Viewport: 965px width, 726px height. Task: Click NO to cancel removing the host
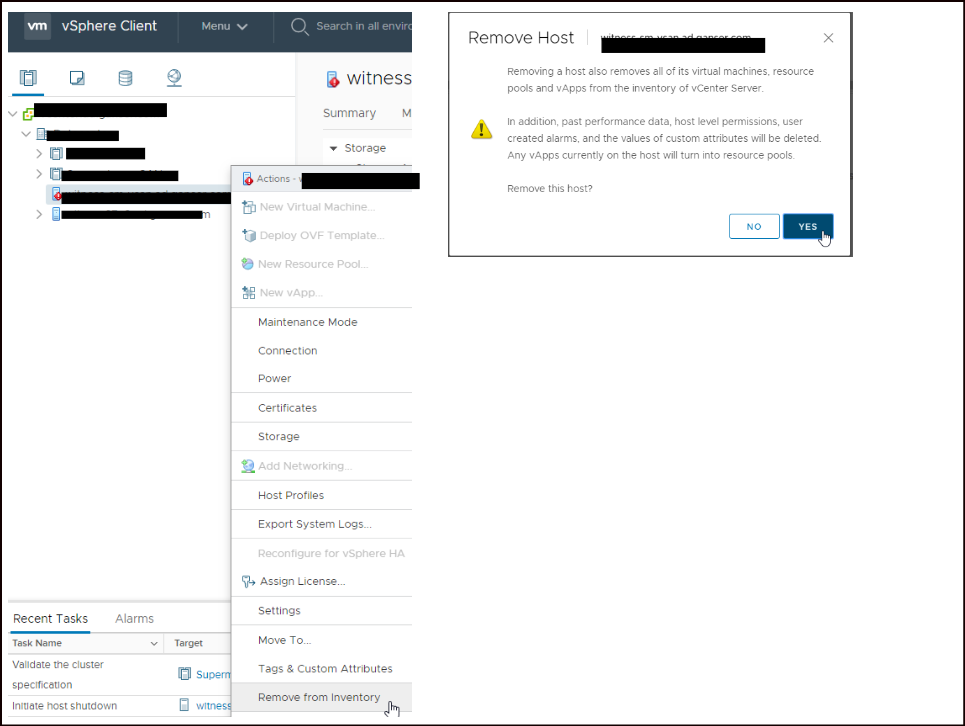[754, 226]
